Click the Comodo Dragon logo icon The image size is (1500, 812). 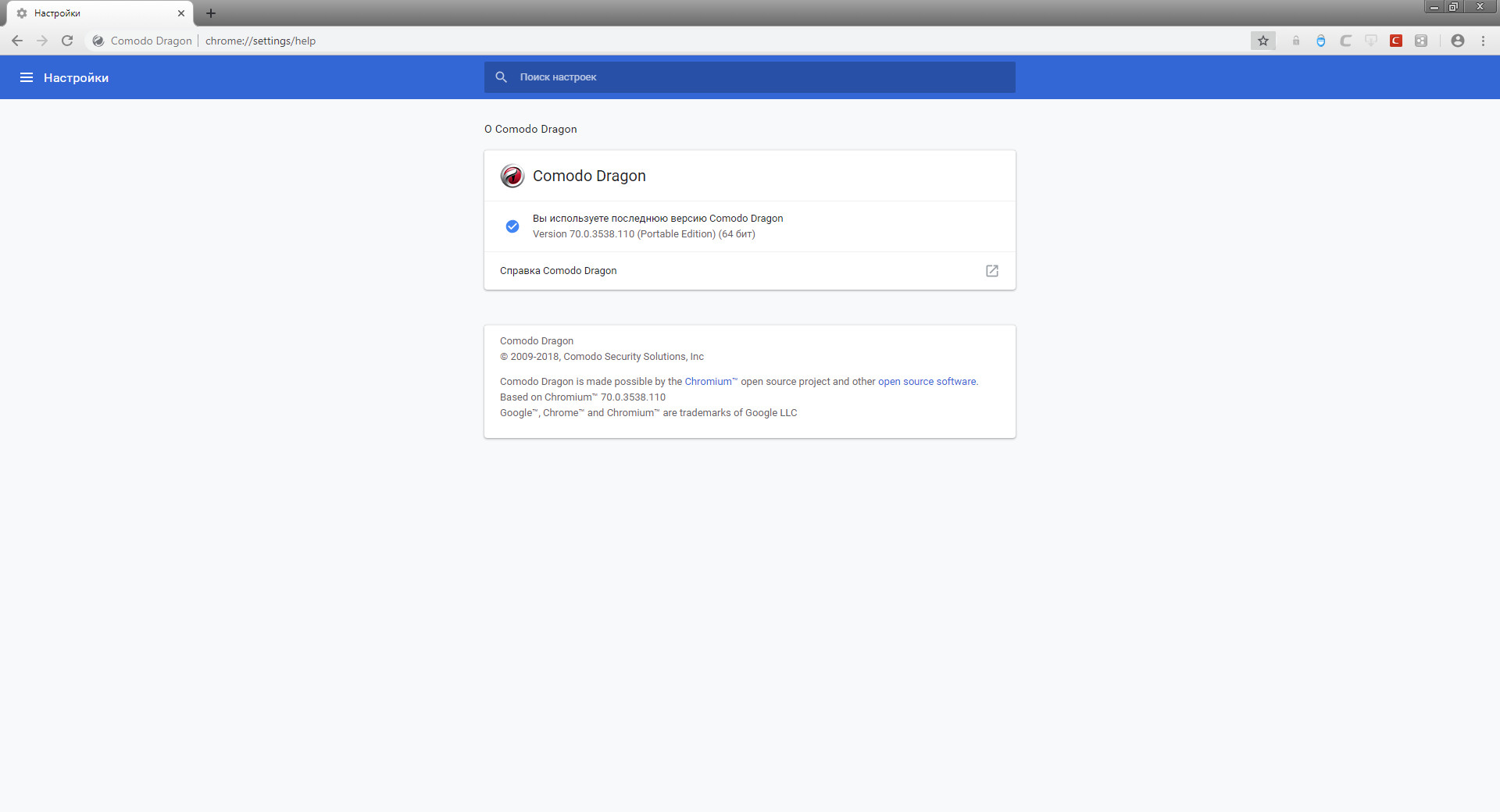[512, 176]
